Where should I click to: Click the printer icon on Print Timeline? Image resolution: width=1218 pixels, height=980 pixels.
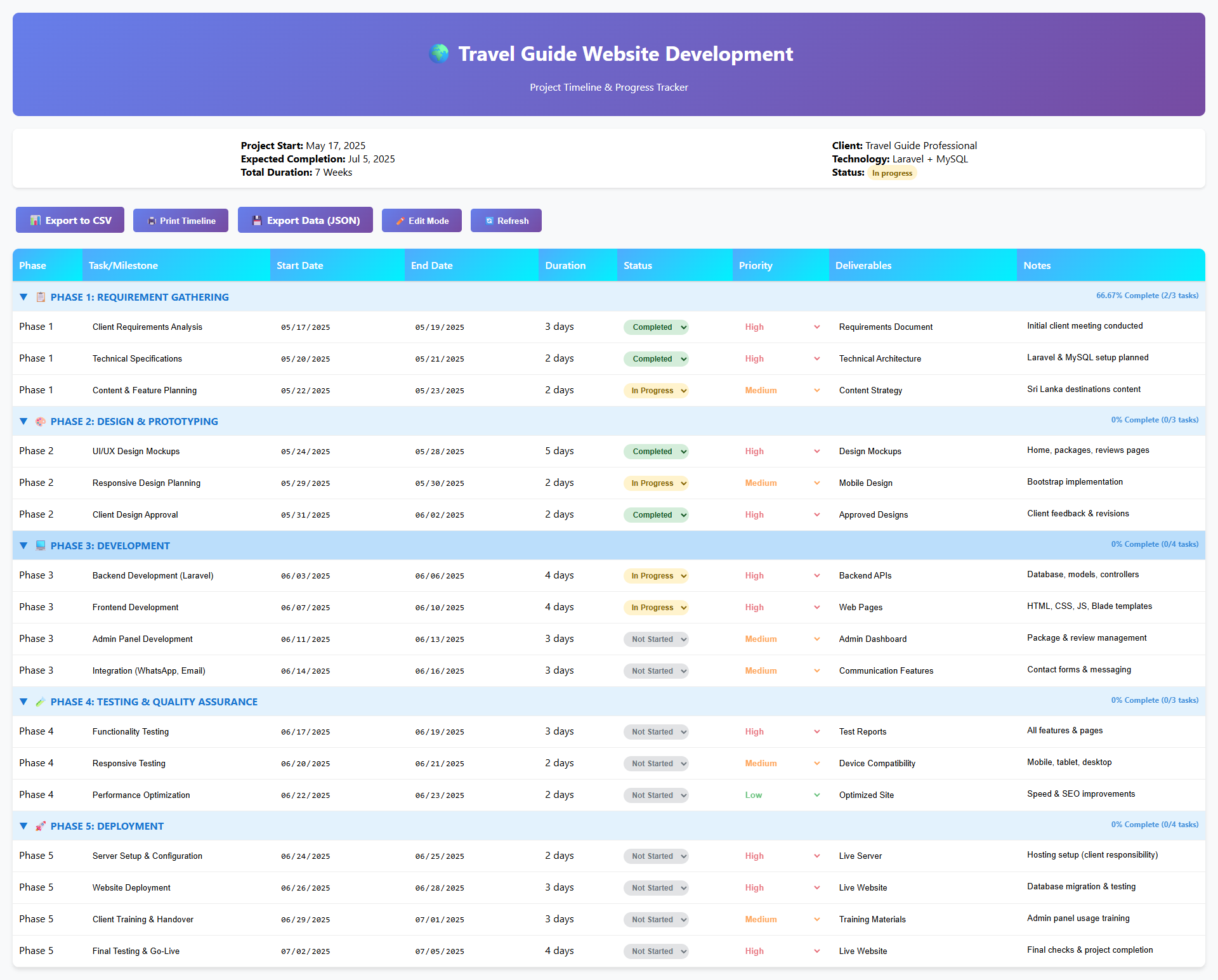[152, 221]
